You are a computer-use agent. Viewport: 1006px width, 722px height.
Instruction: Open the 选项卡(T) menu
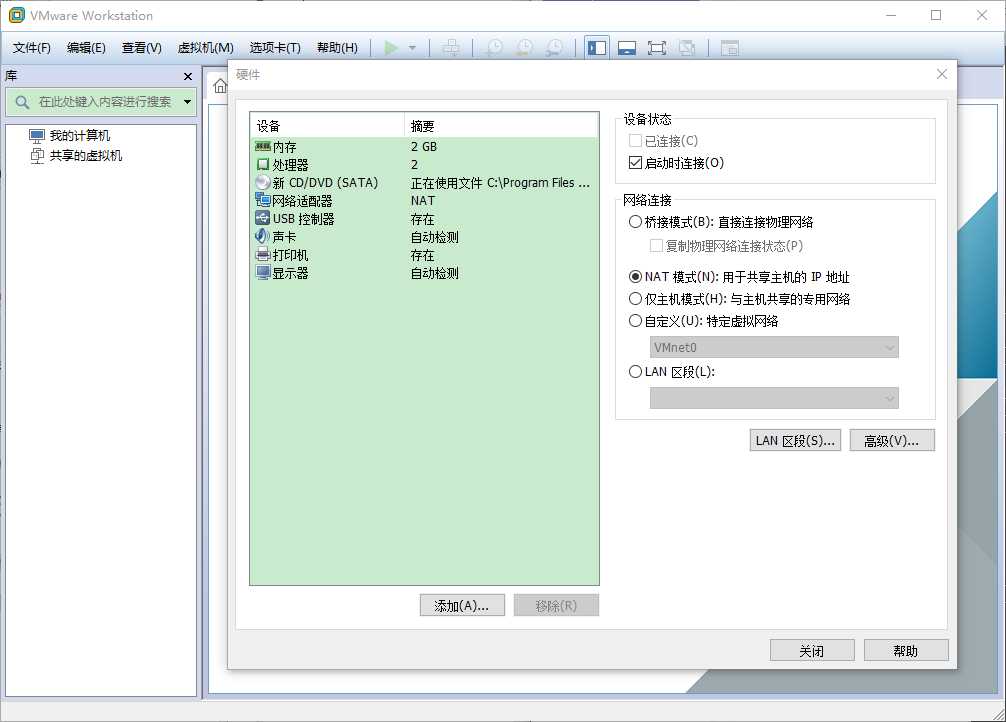tap(275, 48)
